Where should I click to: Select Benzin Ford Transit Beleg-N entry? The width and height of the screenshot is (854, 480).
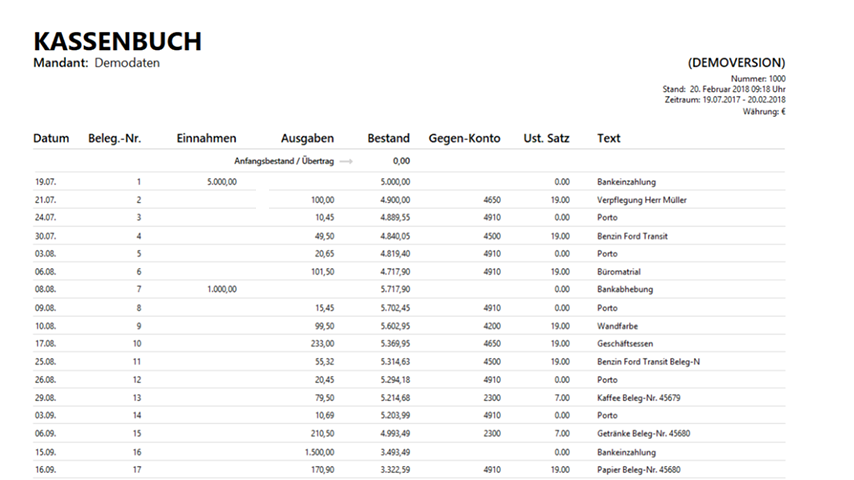pyautogui.click(x=648, y=362)
